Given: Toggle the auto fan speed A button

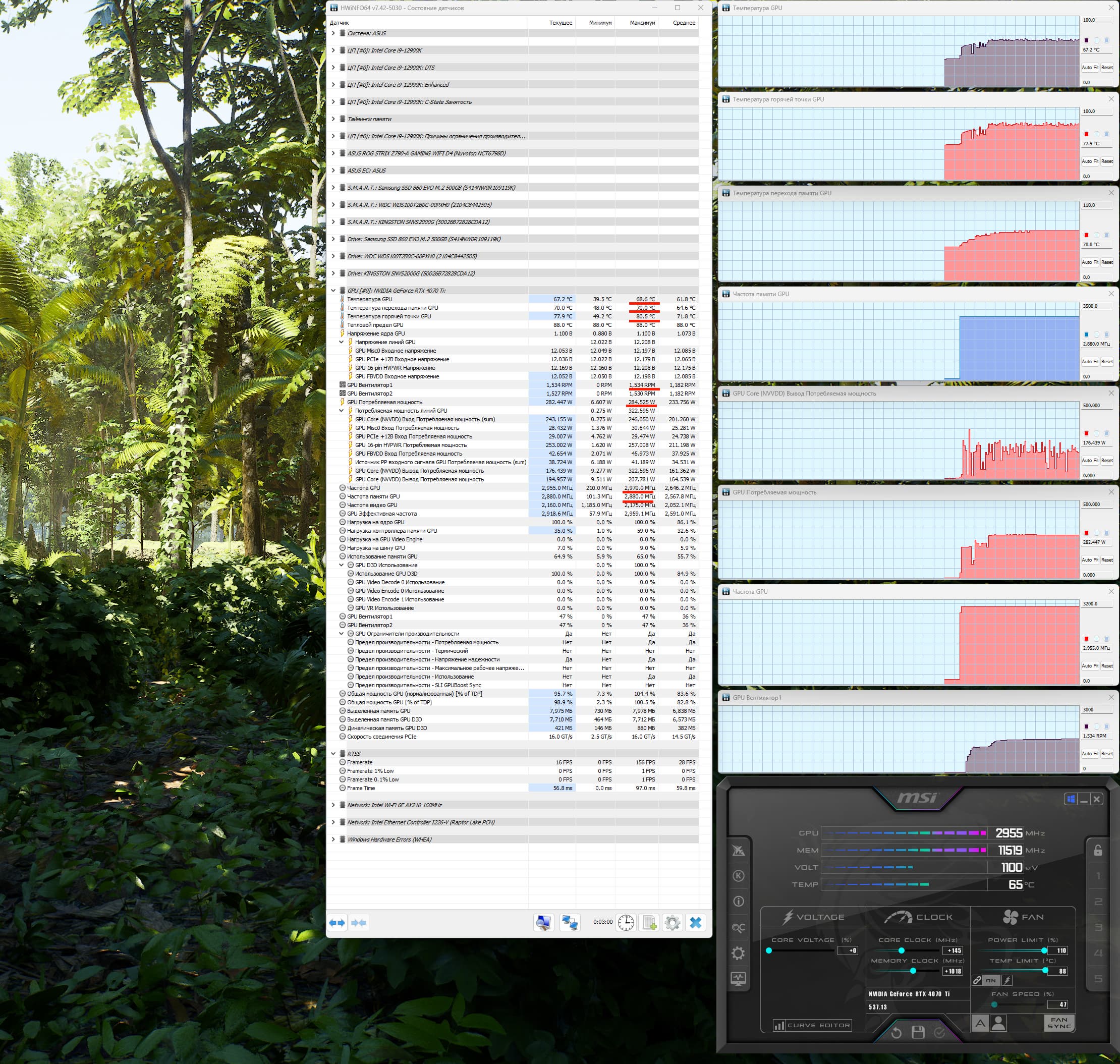Looking at the screenshot, I should (980, 1023).
